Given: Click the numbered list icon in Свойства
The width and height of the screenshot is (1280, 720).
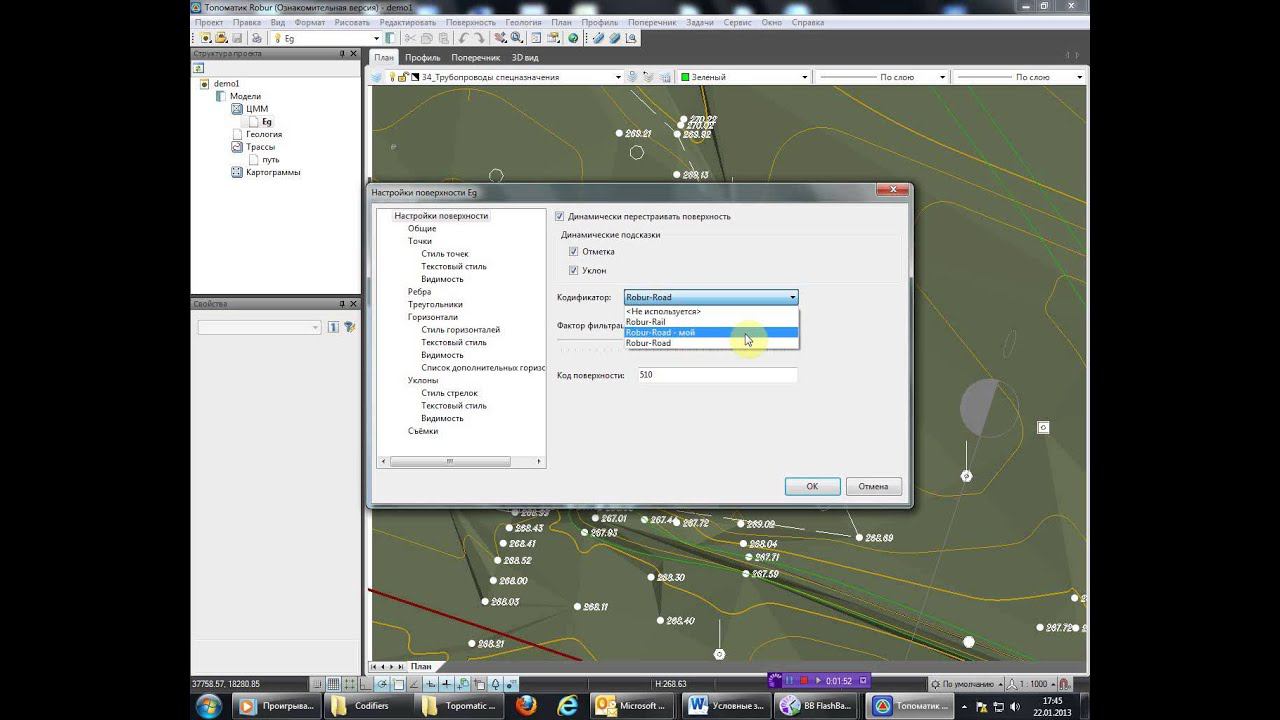Looking at the screenshot, I should click(334, 327).
